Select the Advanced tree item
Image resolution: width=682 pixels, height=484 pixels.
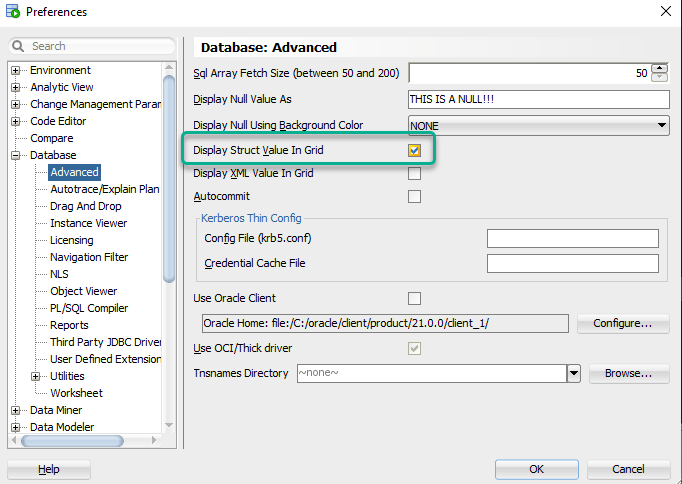click(x=74, y=172)
